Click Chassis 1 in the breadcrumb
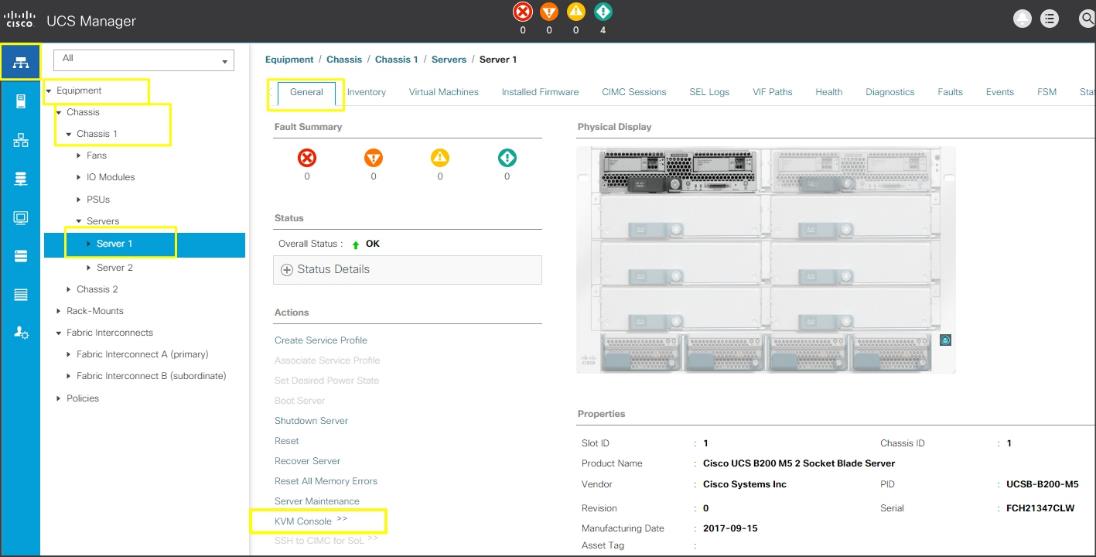This screenshot has height=557, width=1096. (396, 59)
